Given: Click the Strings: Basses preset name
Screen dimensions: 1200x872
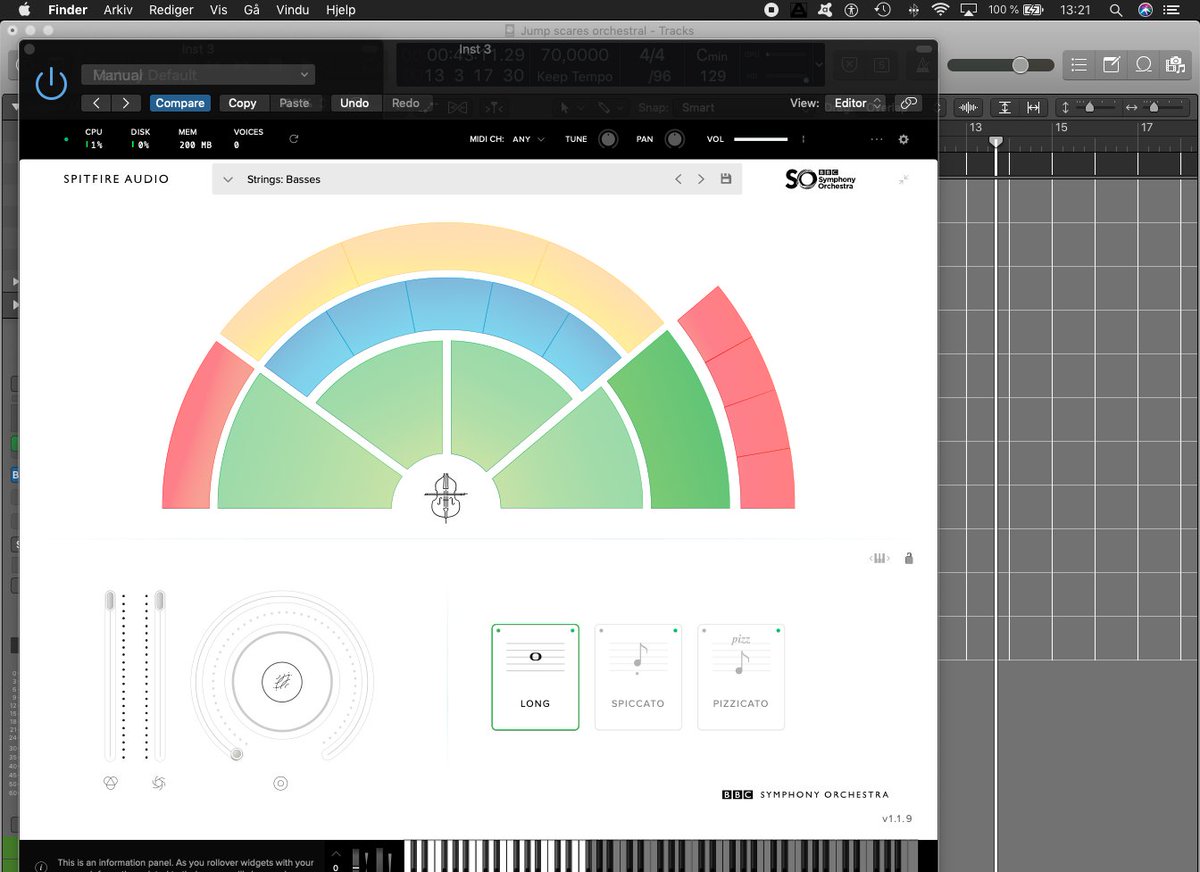Looking at the screenshot, I should click(284, 180).
